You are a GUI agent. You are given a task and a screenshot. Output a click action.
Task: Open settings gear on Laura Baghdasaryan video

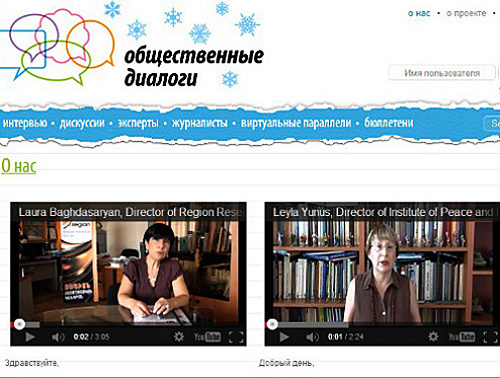point(179,337)
